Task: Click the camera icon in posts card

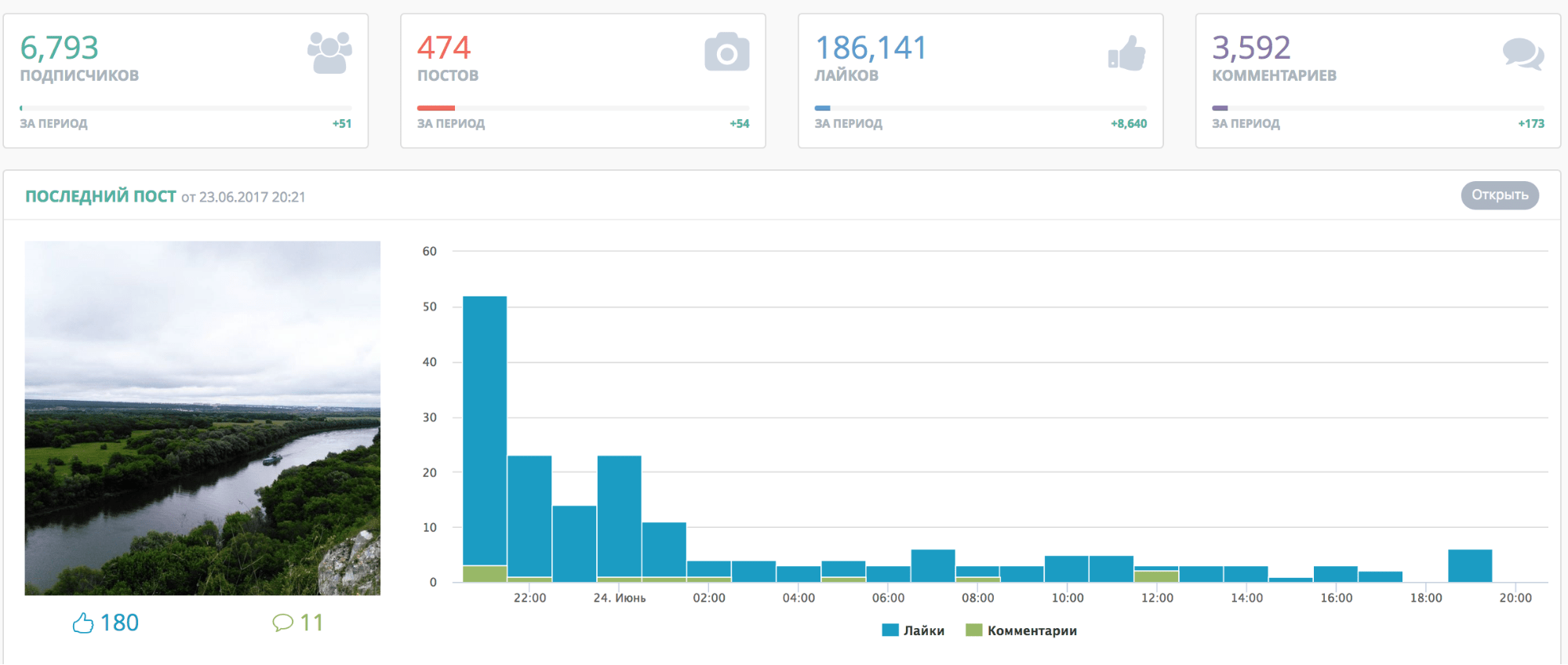Action: [726, 53]
